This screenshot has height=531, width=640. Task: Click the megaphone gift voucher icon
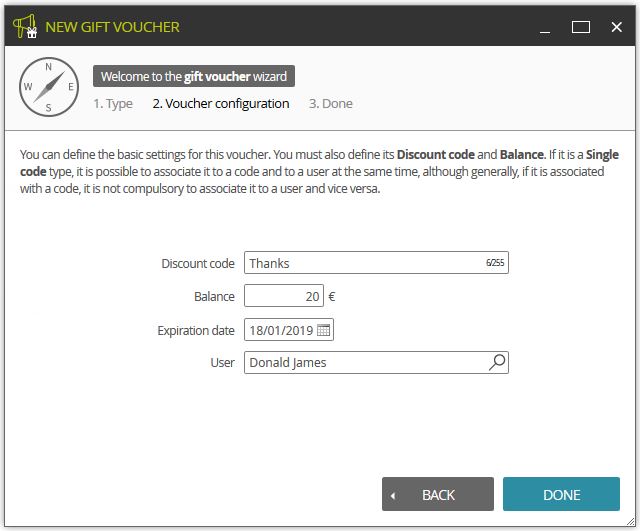25,27
